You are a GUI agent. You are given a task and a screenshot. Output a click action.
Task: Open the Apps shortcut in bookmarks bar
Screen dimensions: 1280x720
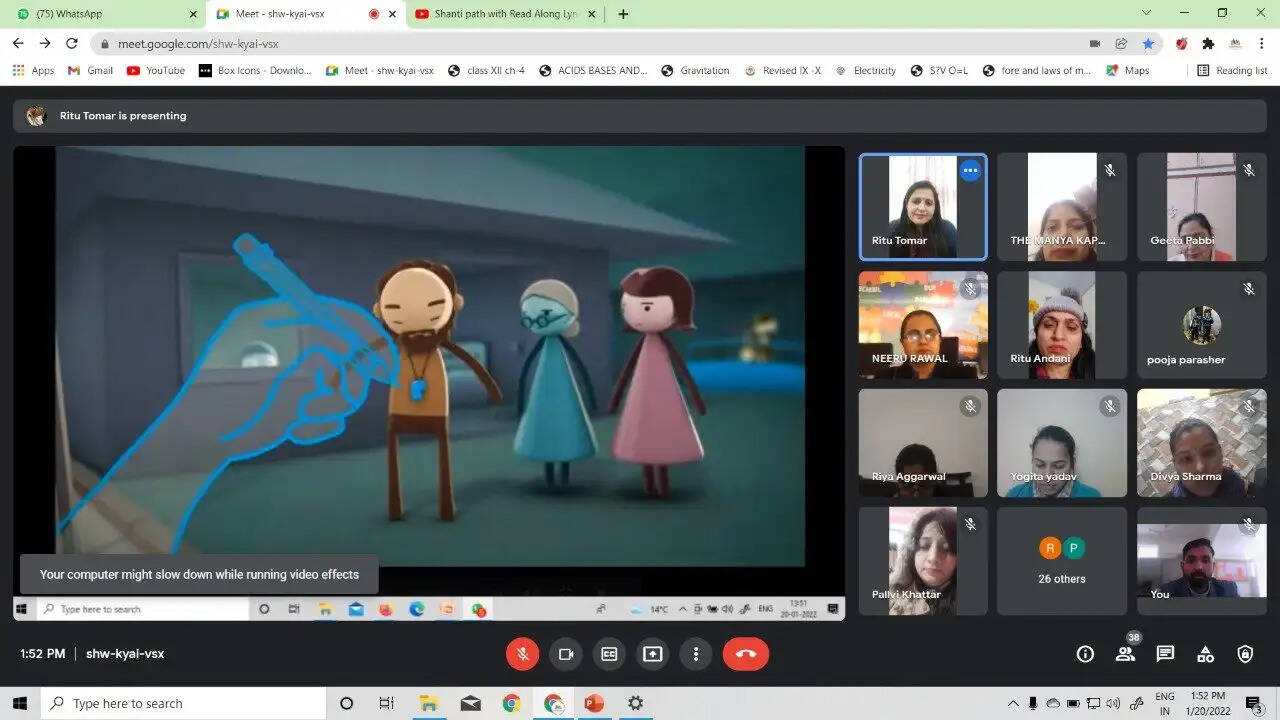click(x=33, y=71)
